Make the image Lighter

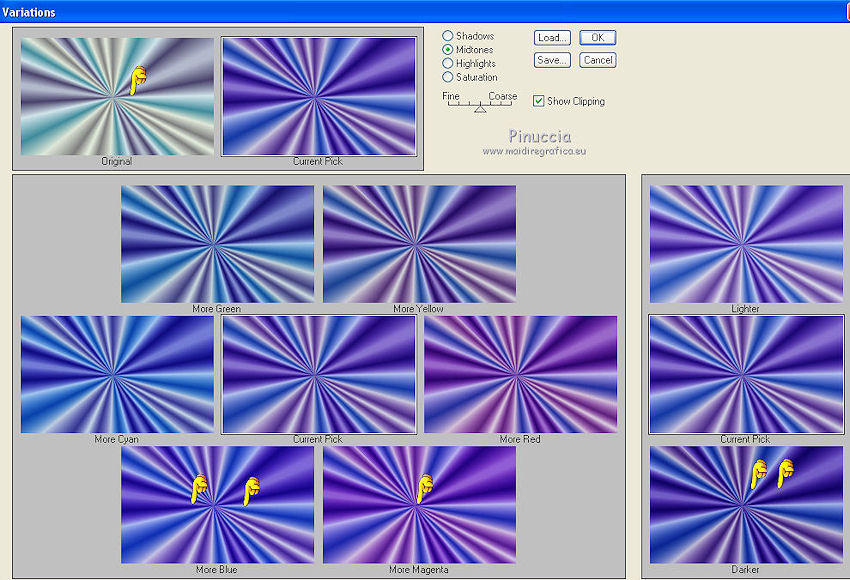click(x=746, y=244)
